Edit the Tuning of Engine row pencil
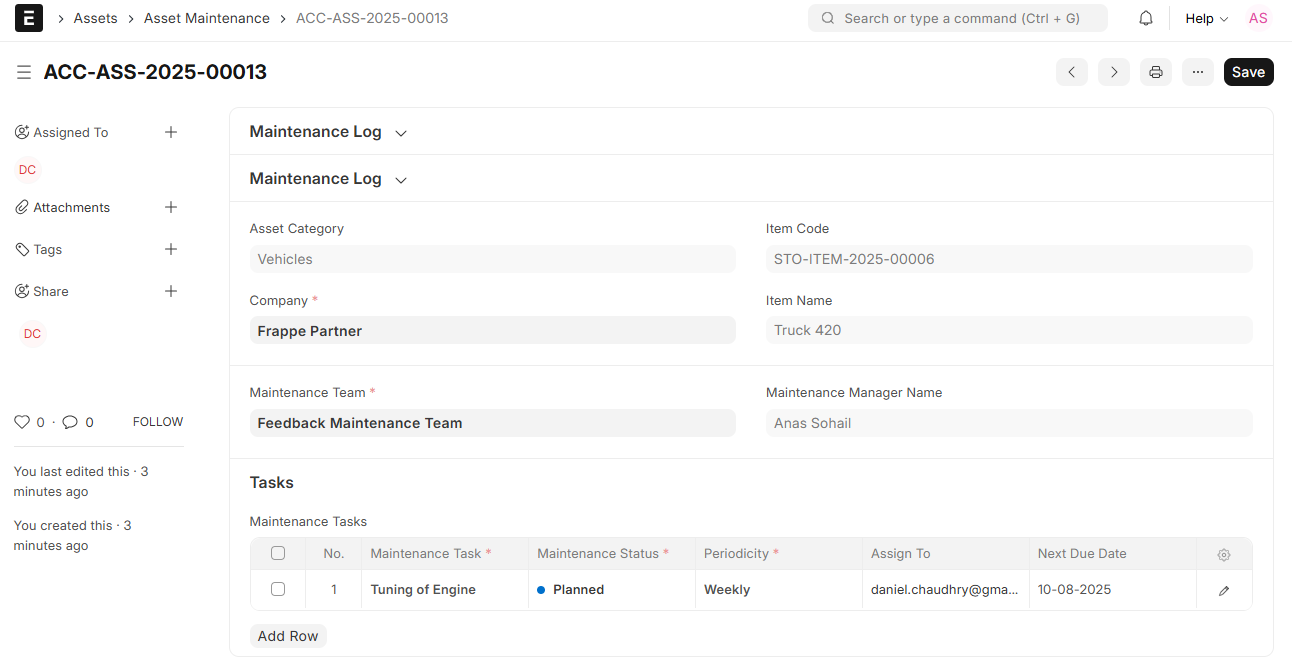Viewport: 1292px width, 664px height. click(x=1224, y=591)
